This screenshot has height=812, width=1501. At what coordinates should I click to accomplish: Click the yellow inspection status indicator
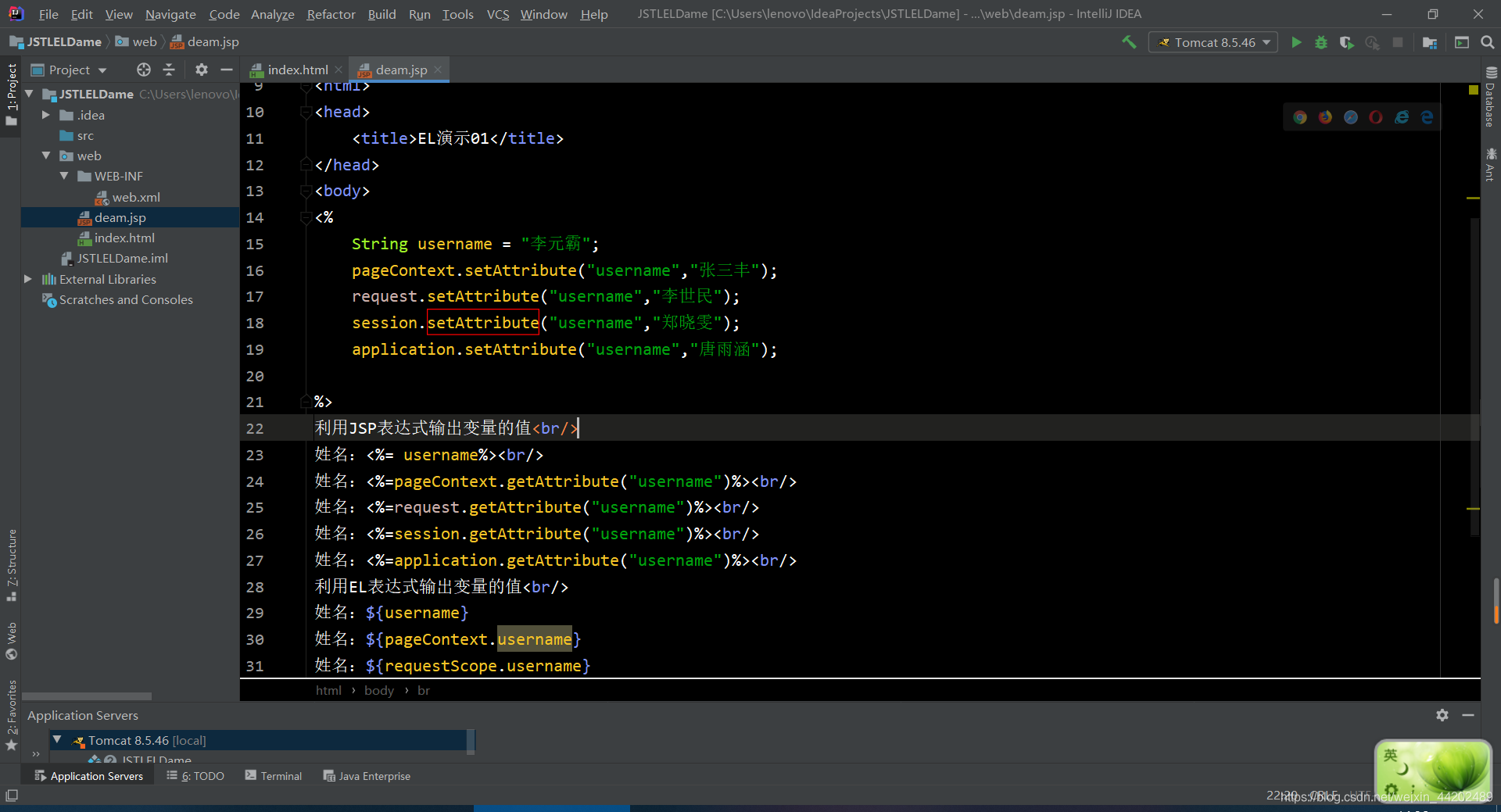(1474, 90)
